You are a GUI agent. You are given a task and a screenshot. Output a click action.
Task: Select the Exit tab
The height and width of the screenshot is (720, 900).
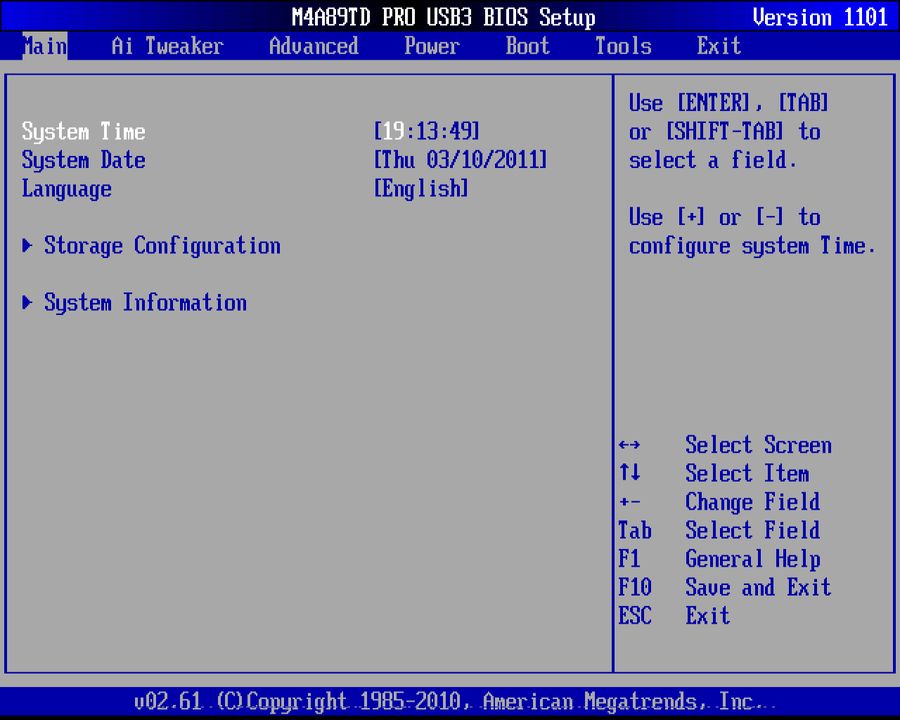coord(718,46)
